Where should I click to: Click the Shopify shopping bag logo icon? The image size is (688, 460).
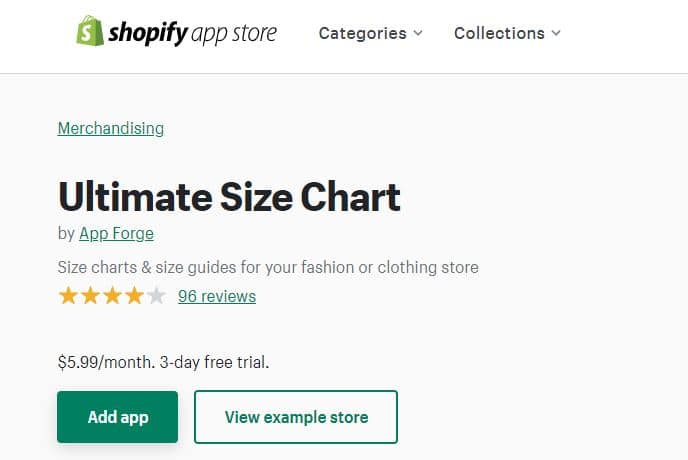pos(89,31)
